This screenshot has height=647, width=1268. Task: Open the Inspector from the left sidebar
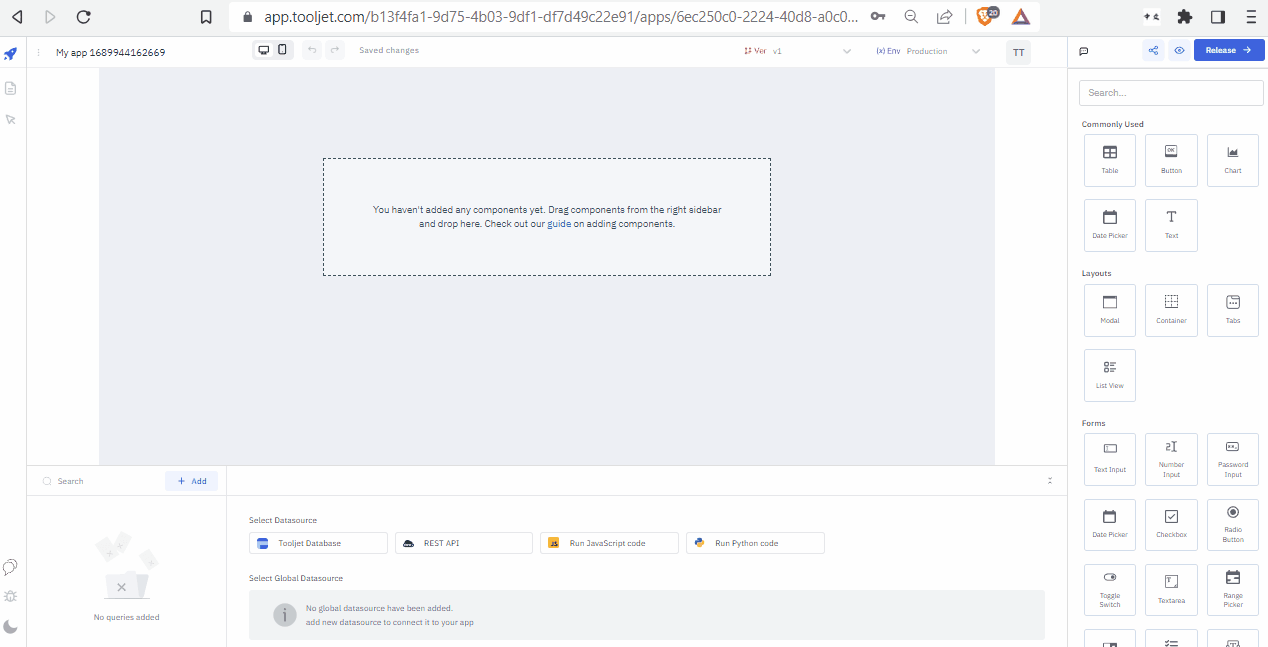pyautogui.click(x=11, y=120)
